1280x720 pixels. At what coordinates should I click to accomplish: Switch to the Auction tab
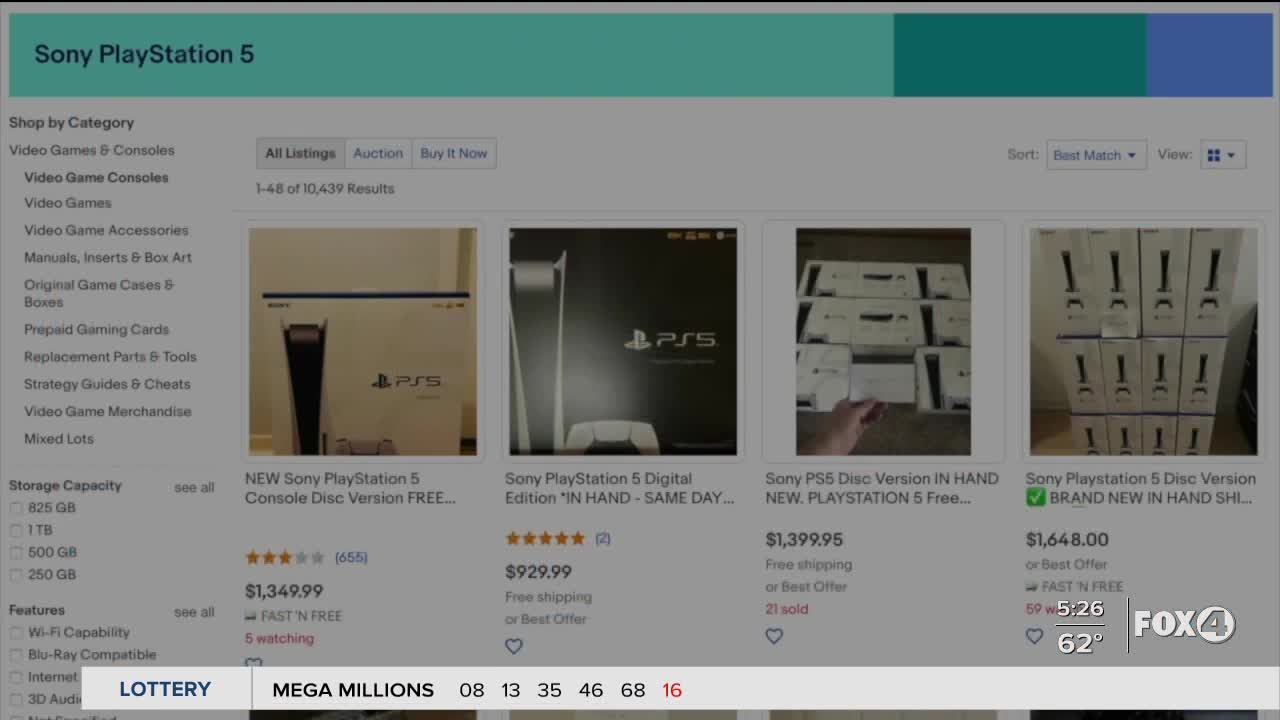(378, 153)
